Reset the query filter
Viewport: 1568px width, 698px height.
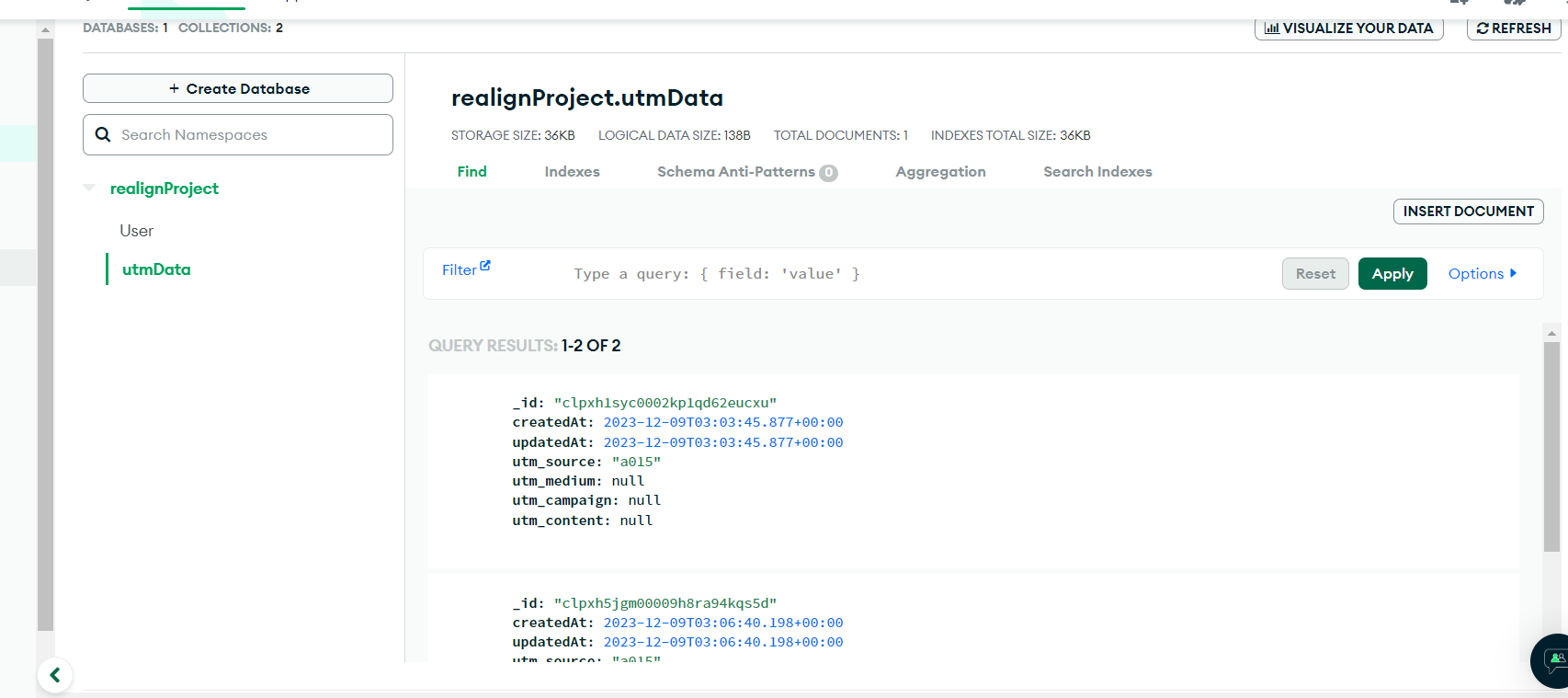pos(1315,273)
